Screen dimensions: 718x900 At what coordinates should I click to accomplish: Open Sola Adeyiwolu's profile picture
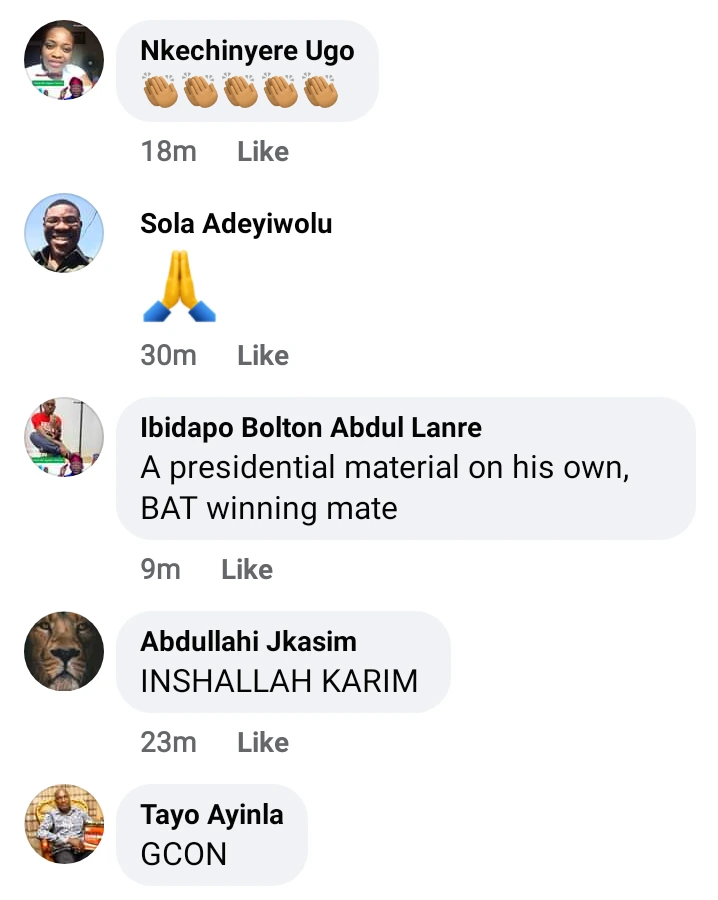(64, 233)
